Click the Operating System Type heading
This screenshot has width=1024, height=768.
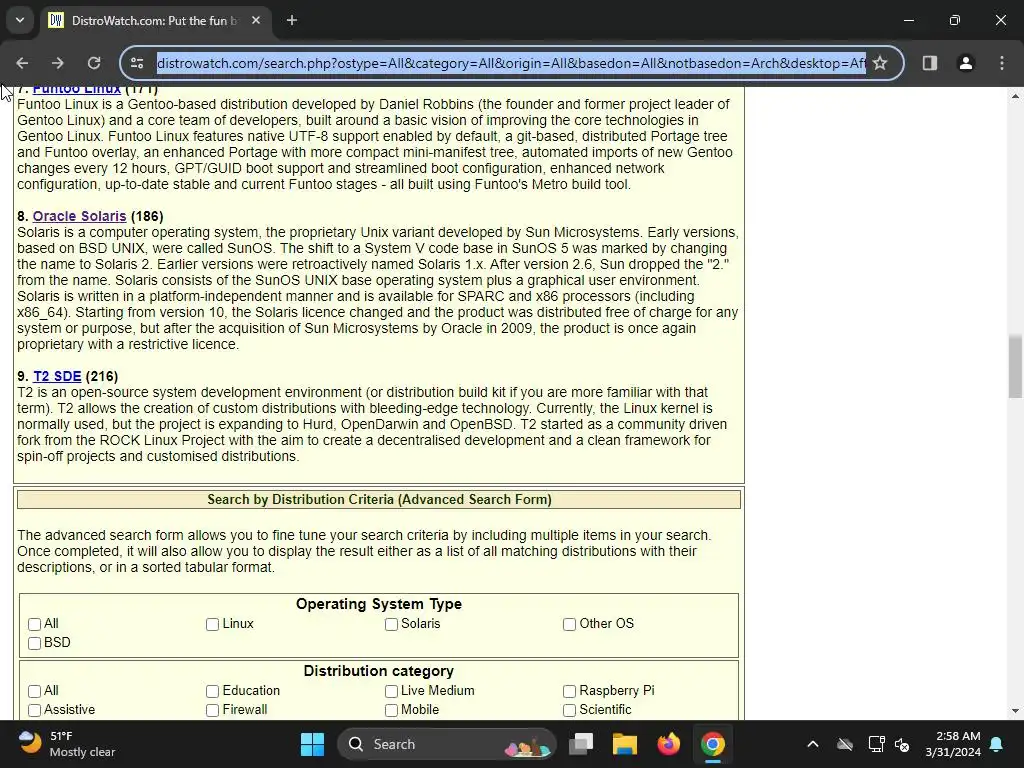tap(379, 604)
